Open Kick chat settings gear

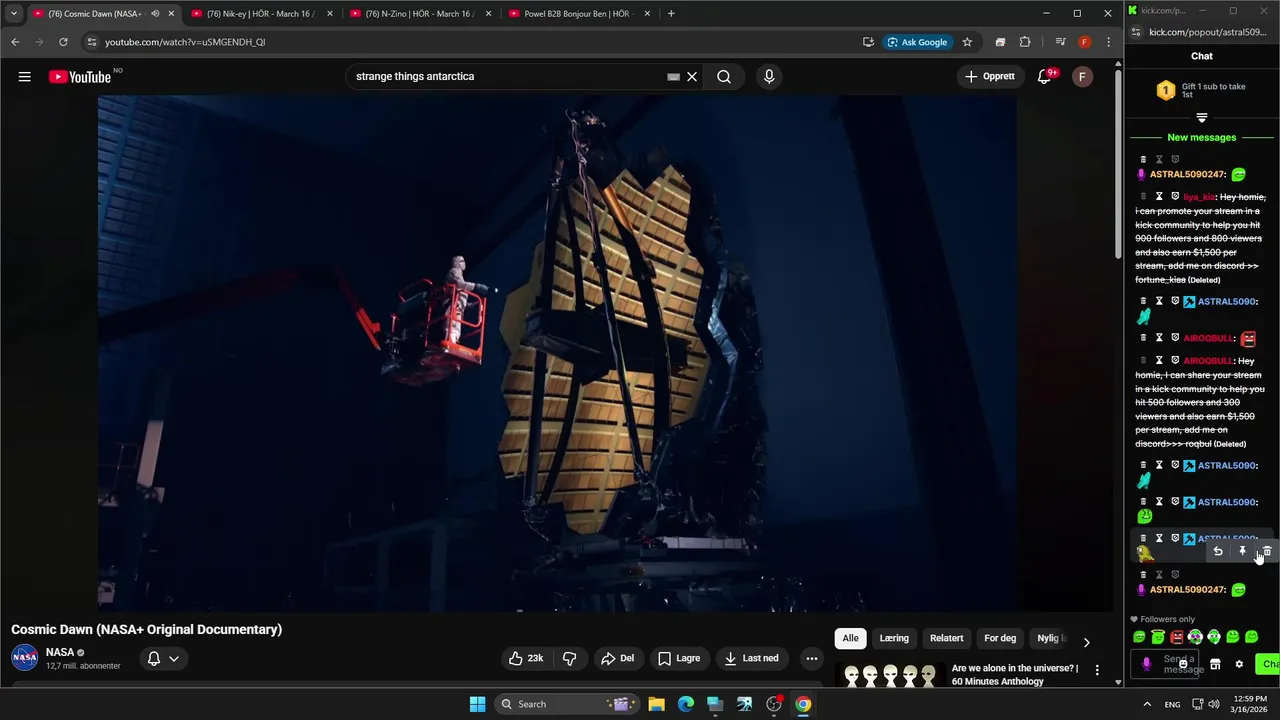coord(1239,664)
